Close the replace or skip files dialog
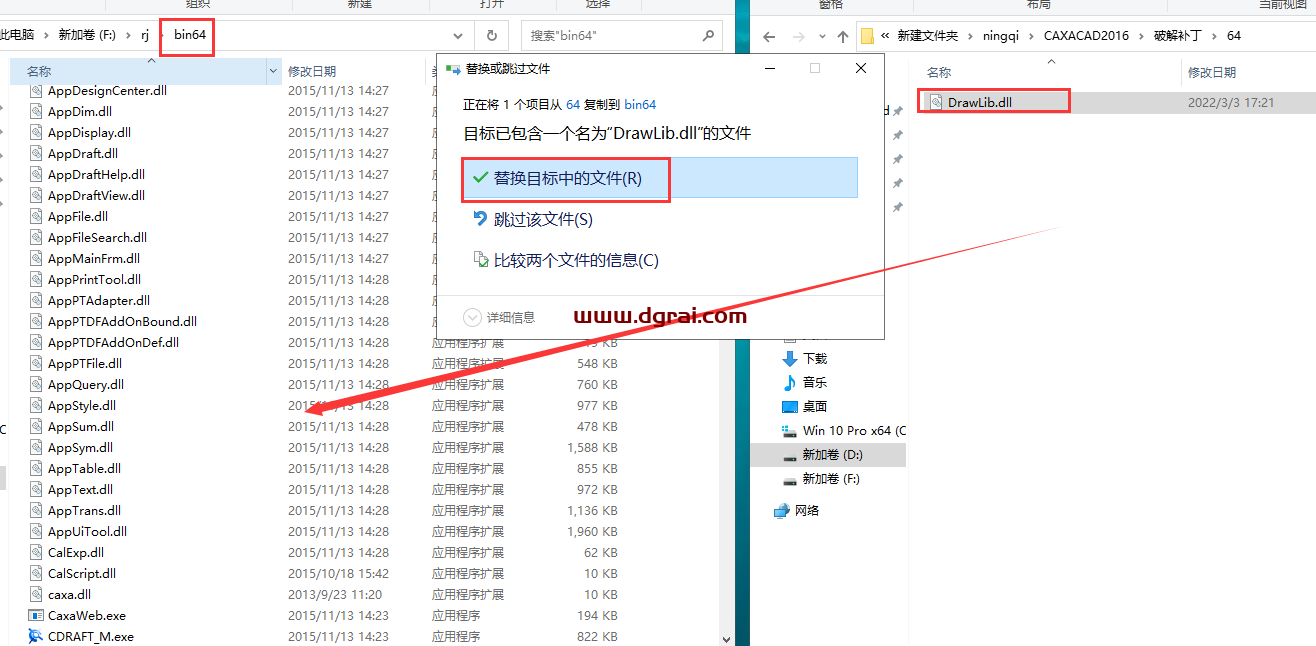Image resolution: width=1316 pixels, height=646 pixels. [861, 68]
